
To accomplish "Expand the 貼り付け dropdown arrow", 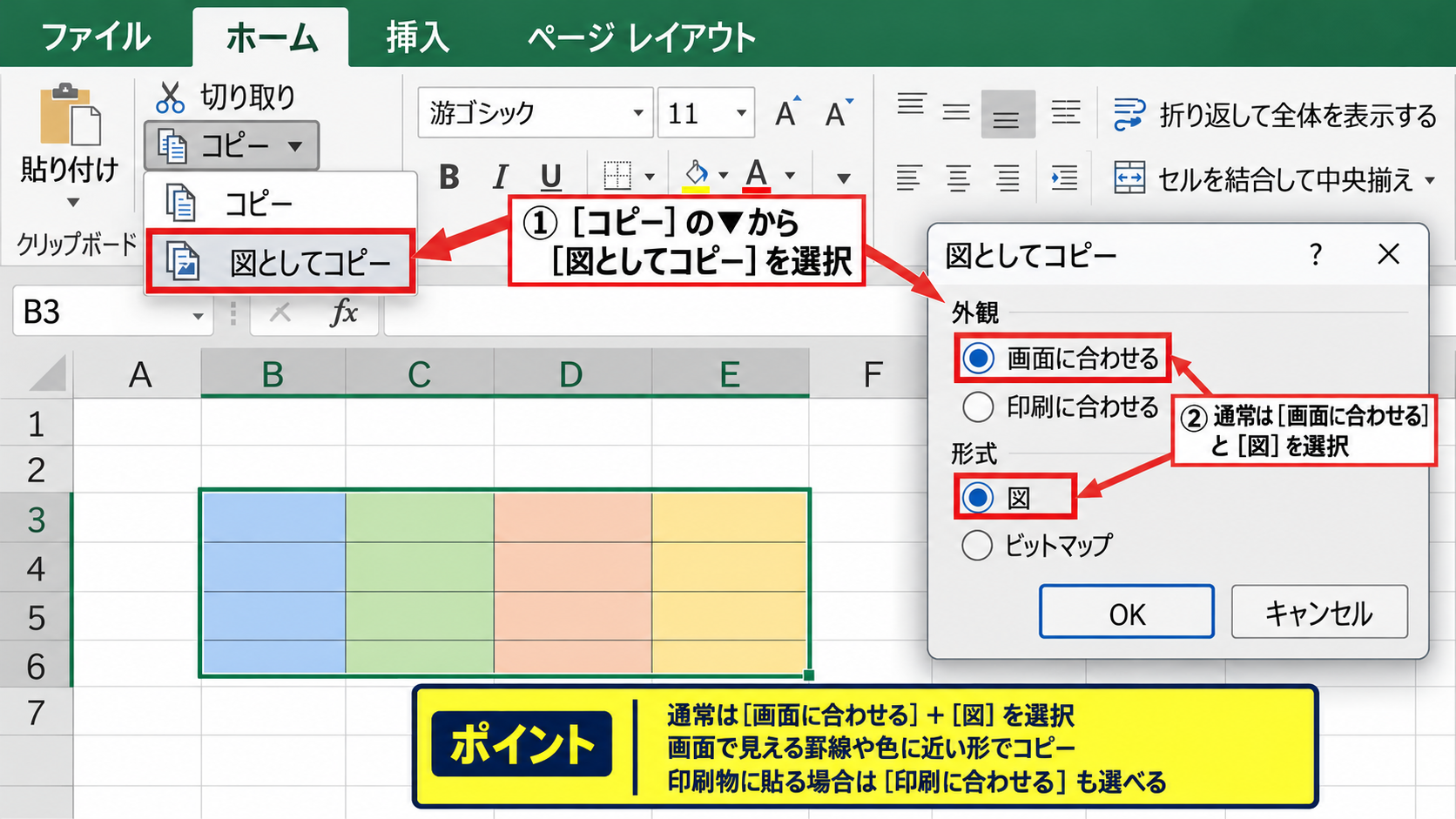I will [x=73, y=203].
